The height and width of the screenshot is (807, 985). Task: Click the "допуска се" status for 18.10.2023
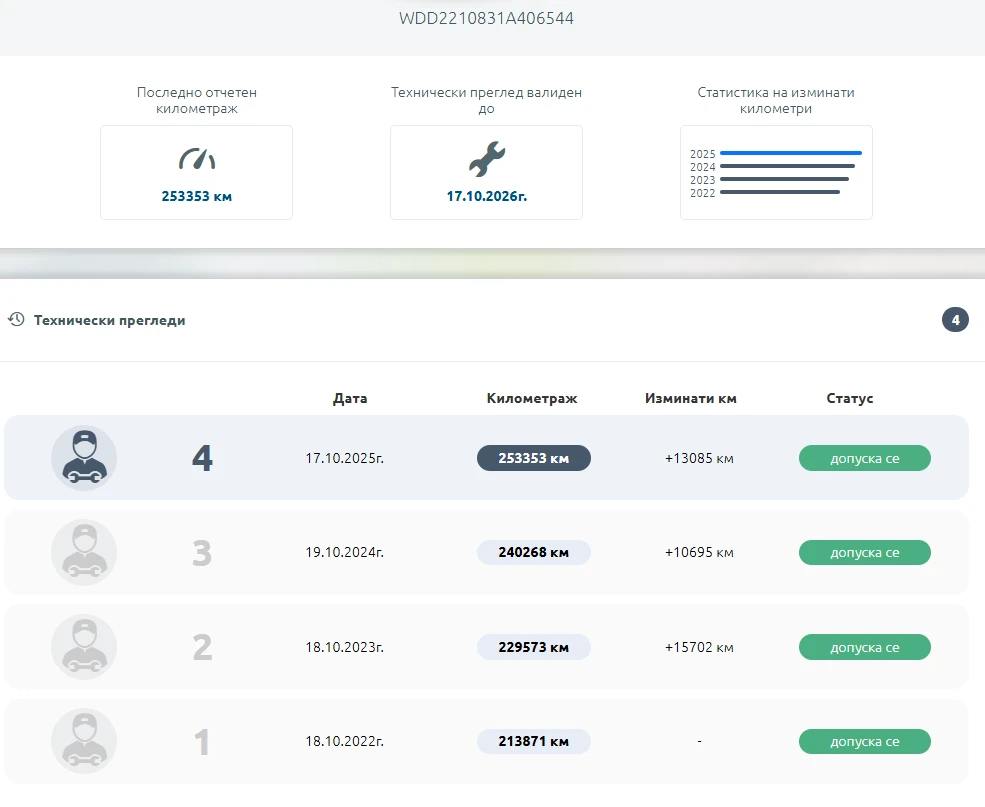[864, 647]
